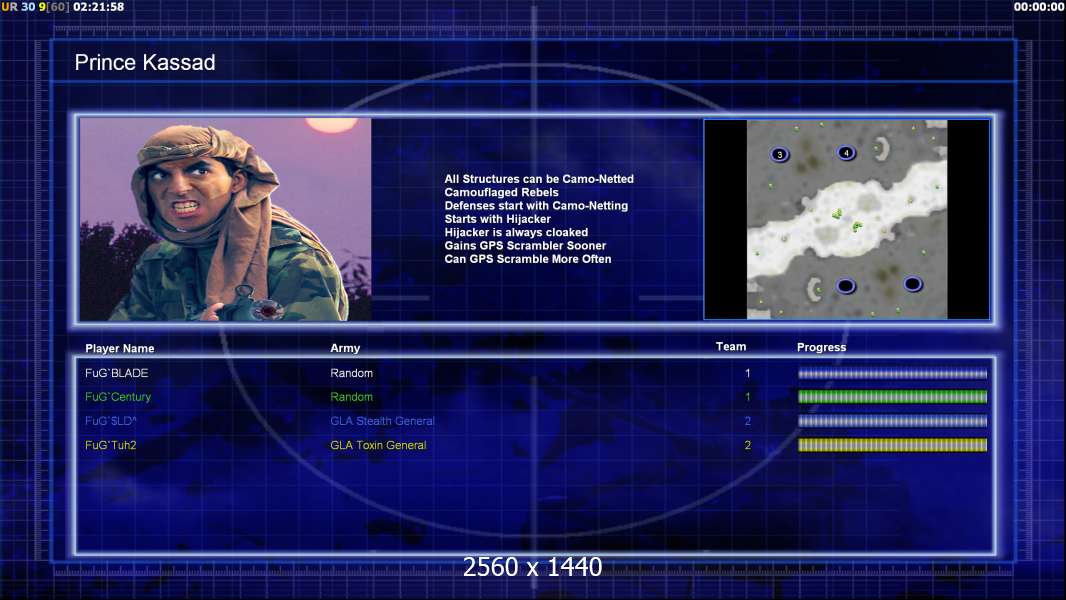
Task: Click the Player Name column header
Action: tap(120, 348)
